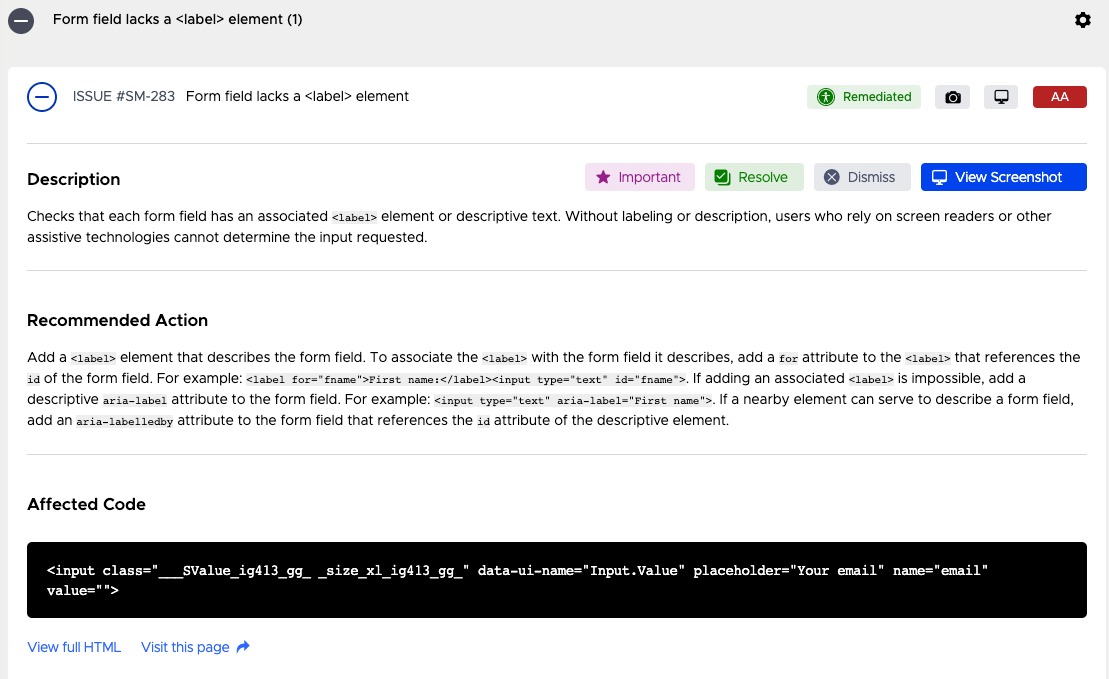Click the star icon on Important
This screenshot has height=679, width=1109.
point(603,177)
